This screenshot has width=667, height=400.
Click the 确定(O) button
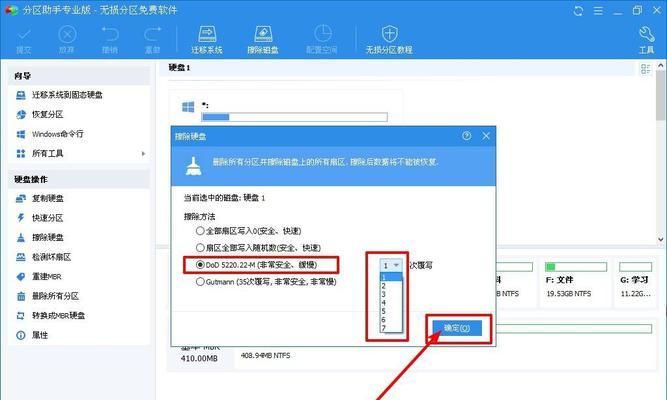pos(457,328)
